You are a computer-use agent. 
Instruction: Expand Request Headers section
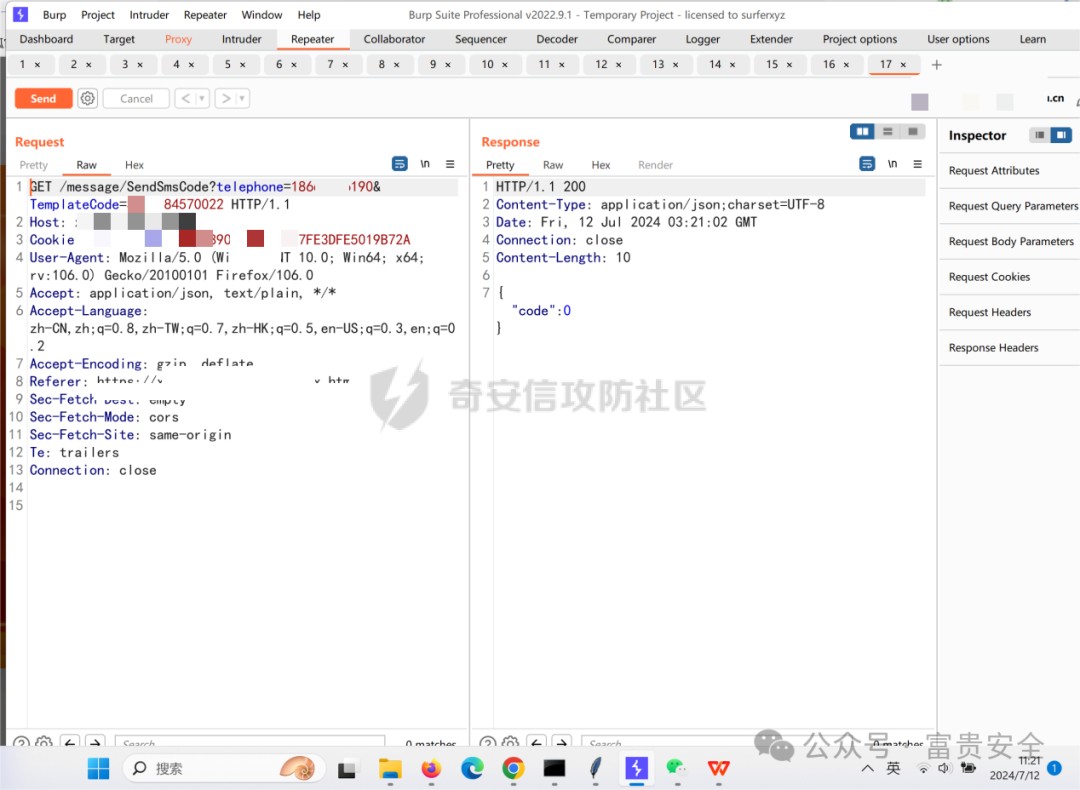pyautogui.click(x=1010, y=312)
